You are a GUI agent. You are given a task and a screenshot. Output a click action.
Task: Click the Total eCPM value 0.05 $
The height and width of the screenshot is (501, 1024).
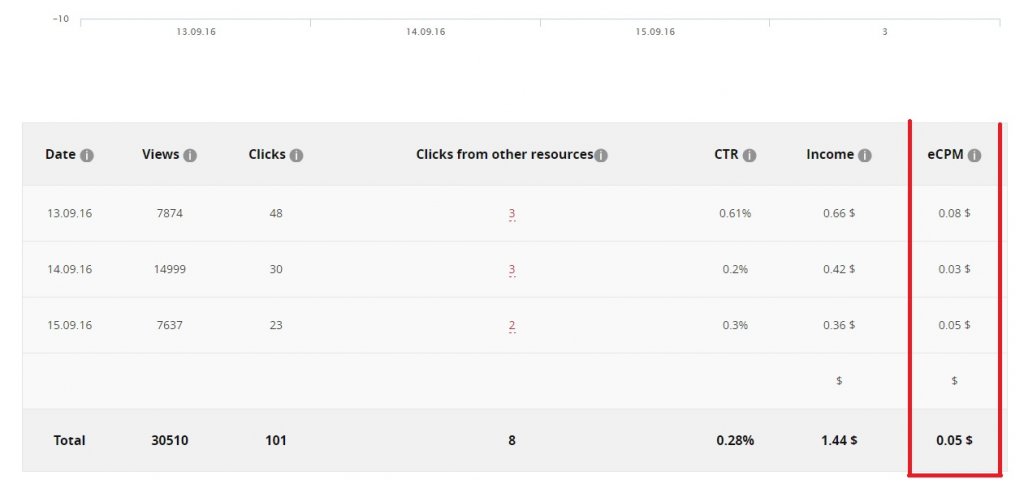(x=954, y=440)
